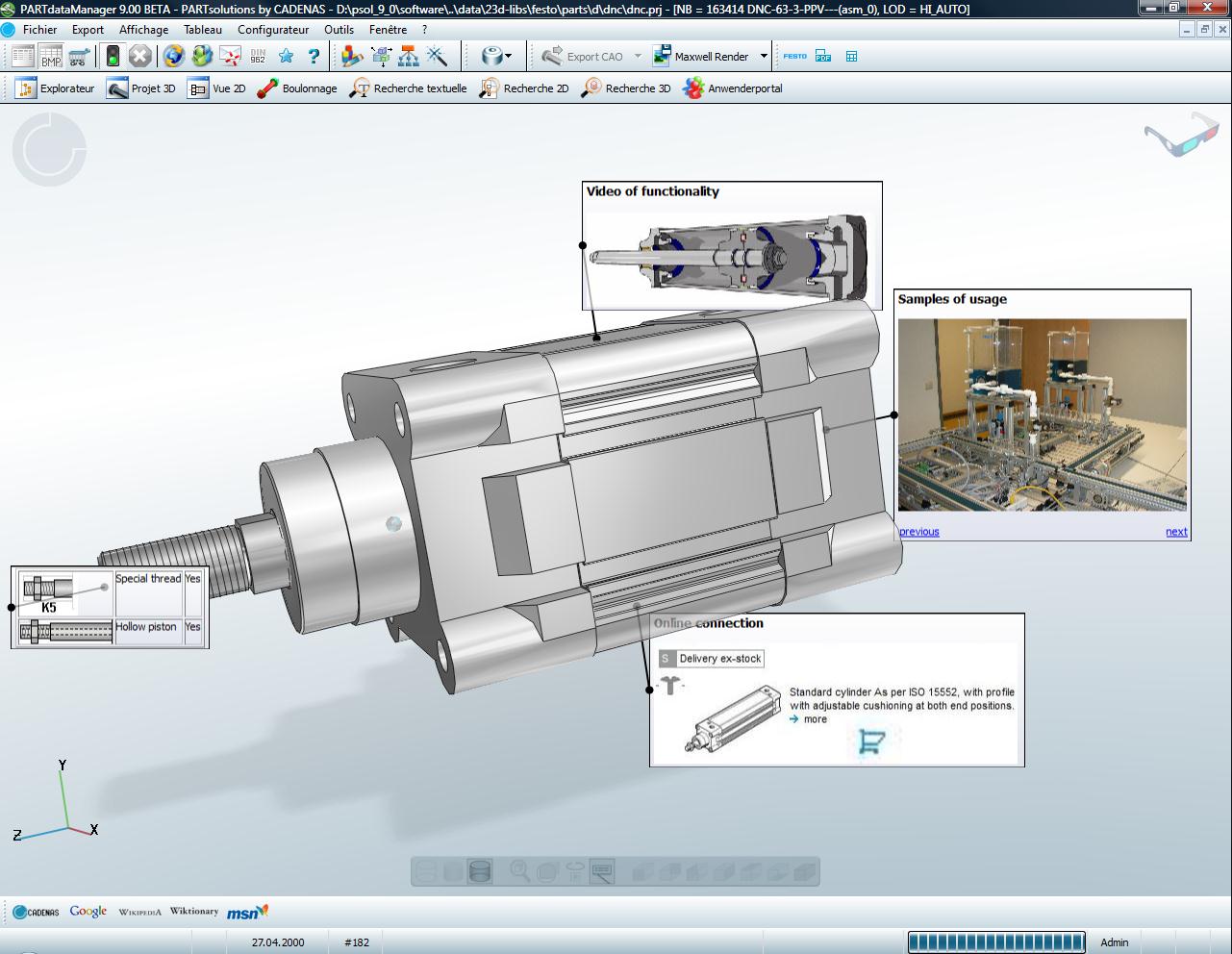Expand the Maxwell Render dropdown arrow
The height and width of the screenshot is (954, 1232).
click(764, 56)
